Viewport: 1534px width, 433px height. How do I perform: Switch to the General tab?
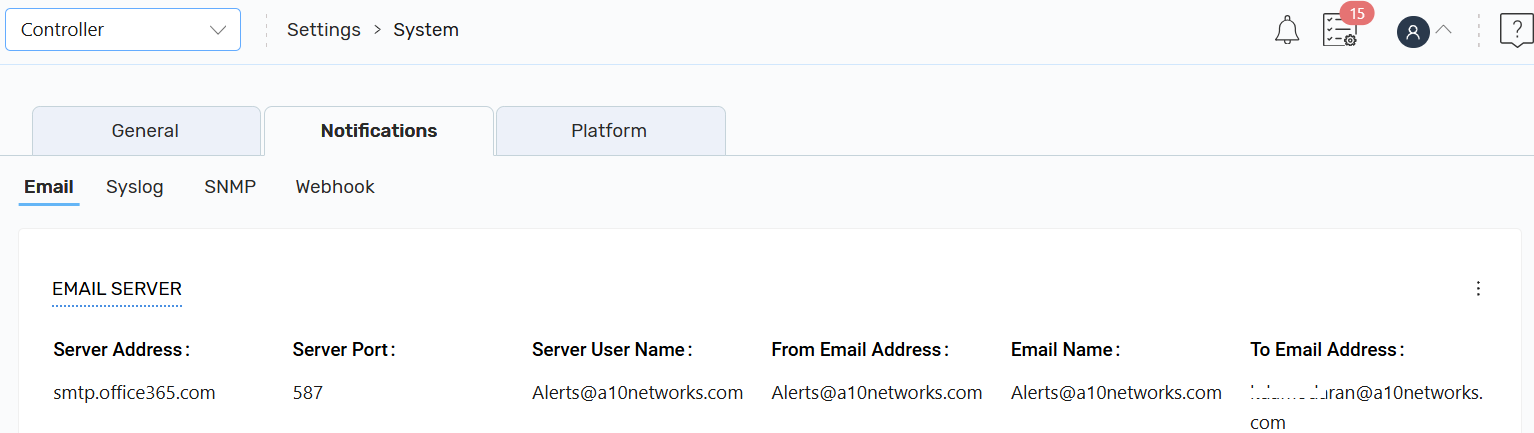click(x=145, y=131)
